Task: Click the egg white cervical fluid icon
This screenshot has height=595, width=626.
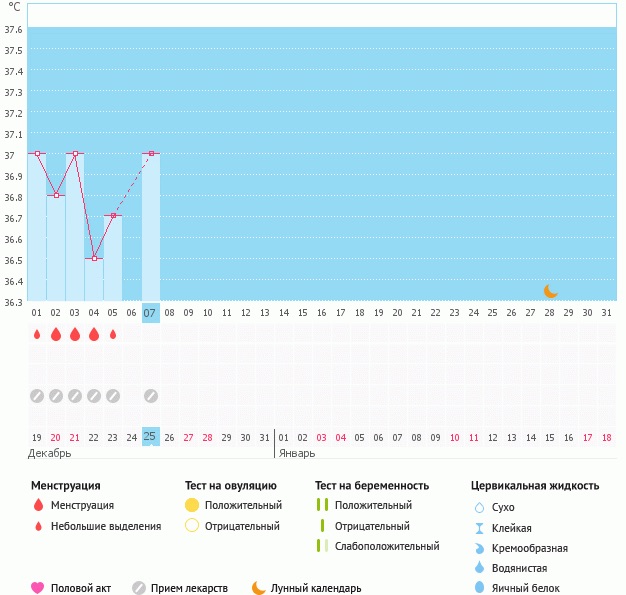Action: 478,588
